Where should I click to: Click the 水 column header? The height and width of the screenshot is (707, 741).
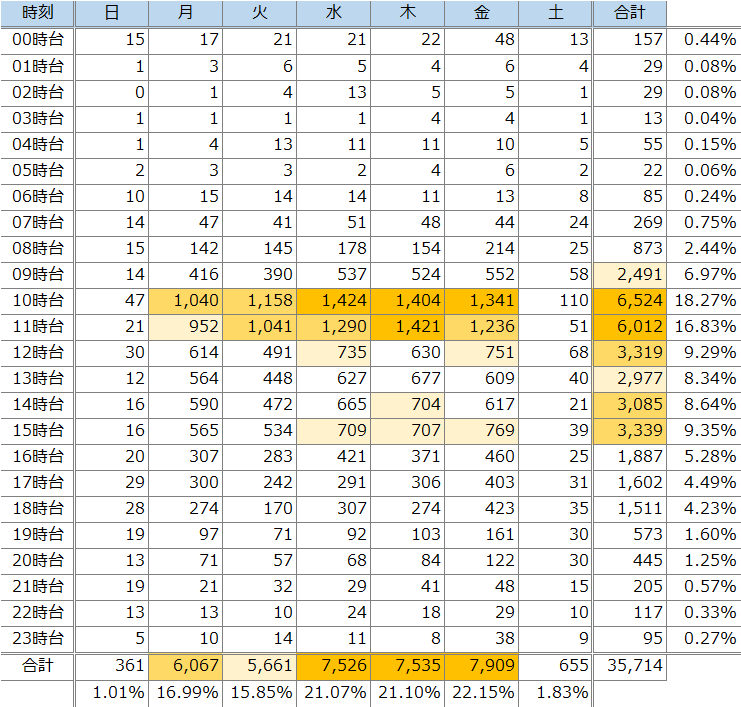tap(333, 13)
